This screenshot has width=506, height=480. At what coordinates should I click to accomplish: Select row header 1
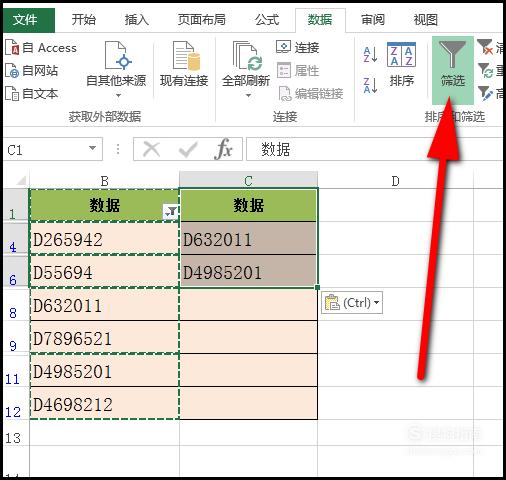point(16,205)
